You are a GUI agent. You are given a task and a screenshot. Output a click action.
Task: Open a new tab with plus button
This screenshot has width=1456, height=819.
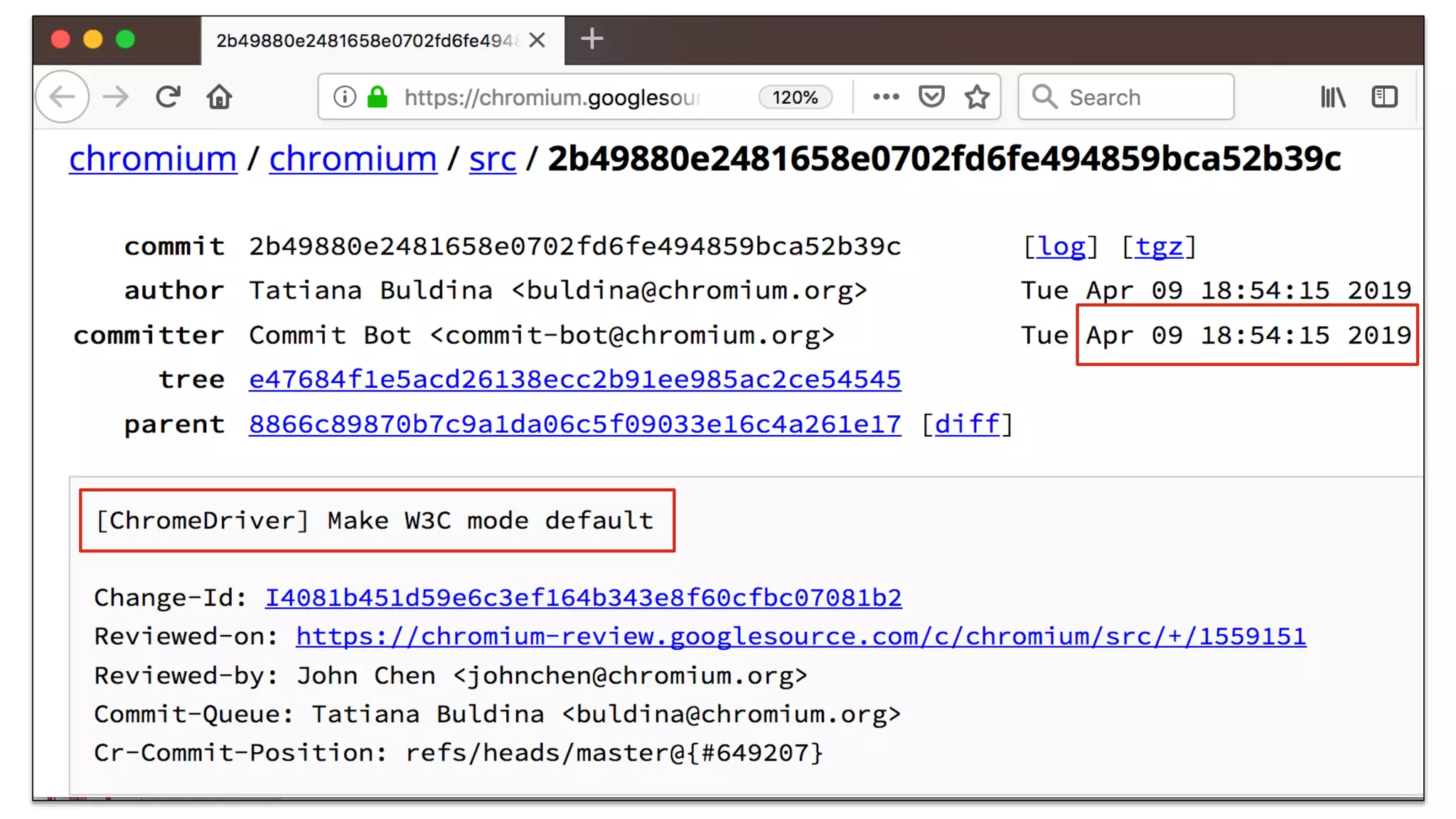click(x=591, y=39)
